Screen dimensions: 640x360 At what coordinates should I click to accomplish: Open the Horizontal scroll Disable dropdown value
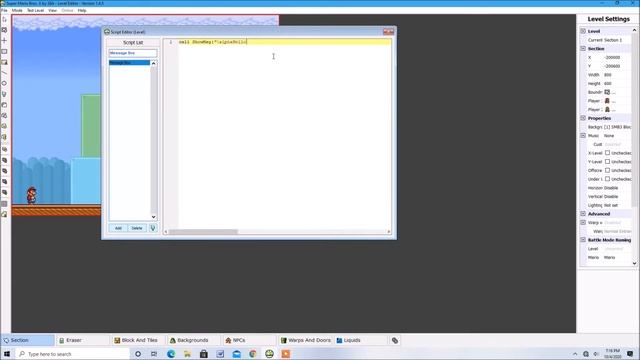click(611, 188)
